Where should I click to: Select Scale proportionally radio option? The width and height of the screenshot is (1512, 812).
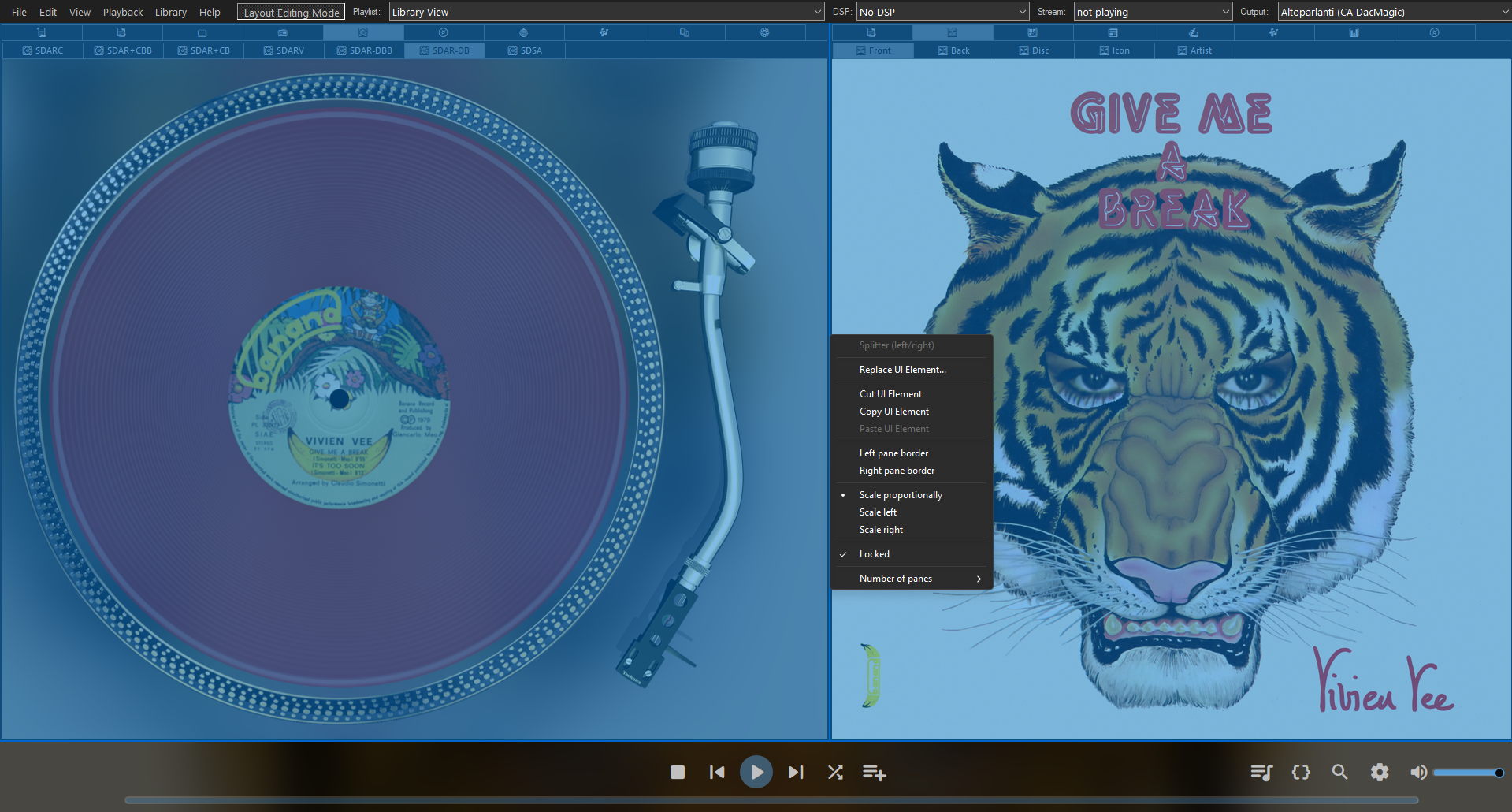click(x=912, y=495)
